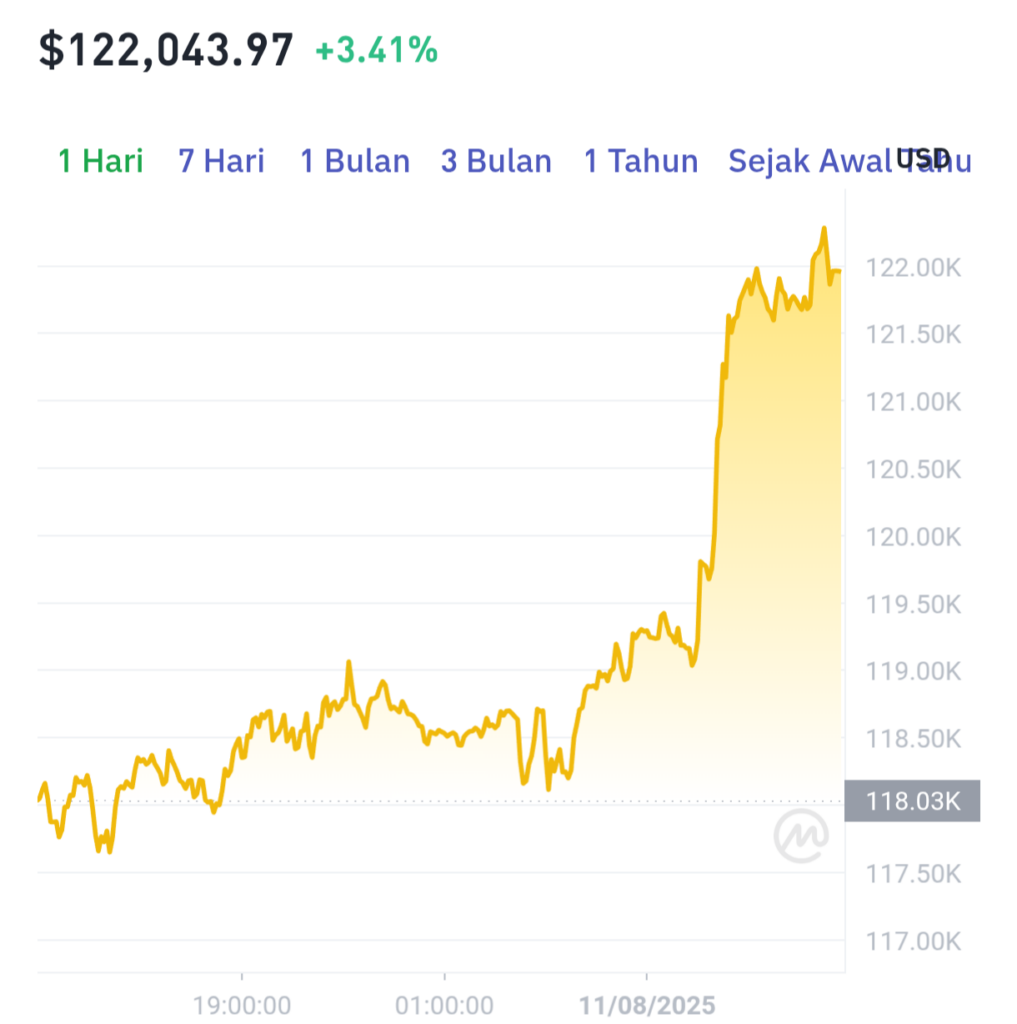Click the CoinMarketCap watermark logo
This screenshot has height=1024, width=1017.
[x=801, y=835]
